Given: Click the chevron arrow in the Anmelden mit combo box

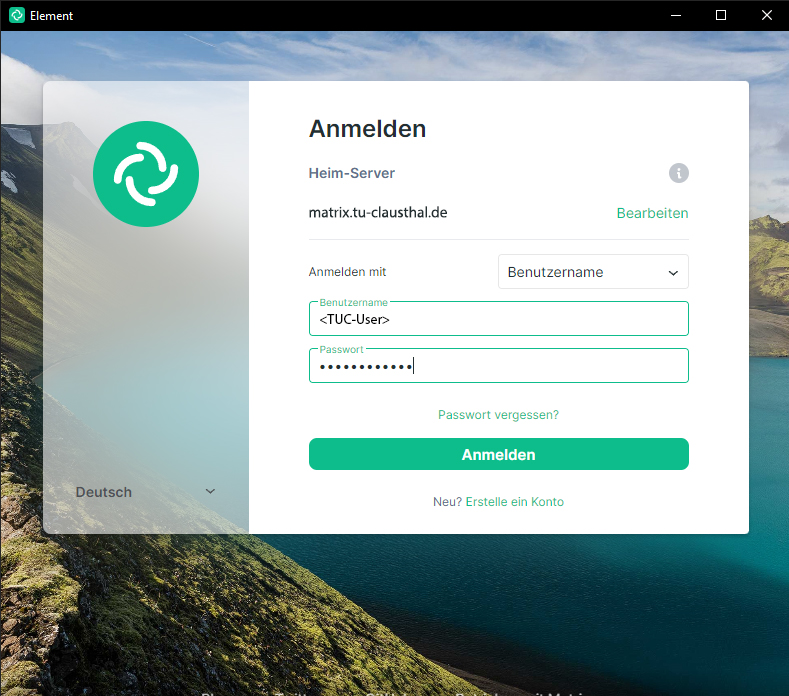Looking at the screenshot, I should [x=673, y=272].
